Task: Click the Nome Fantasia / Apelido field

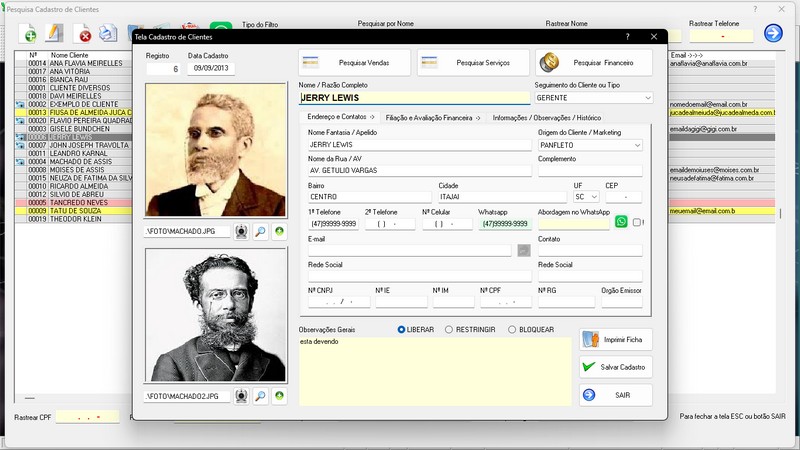Action: (419, 145)
